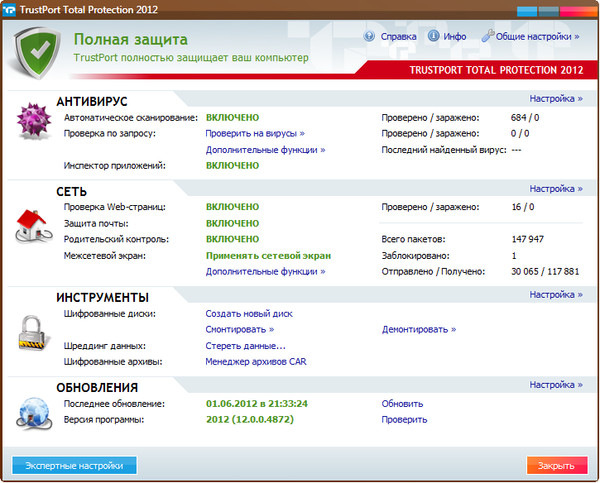The width and height of the screenshot is (600, 483).
Task: Open Настройка for the Инструменты section
Action: 556,295
